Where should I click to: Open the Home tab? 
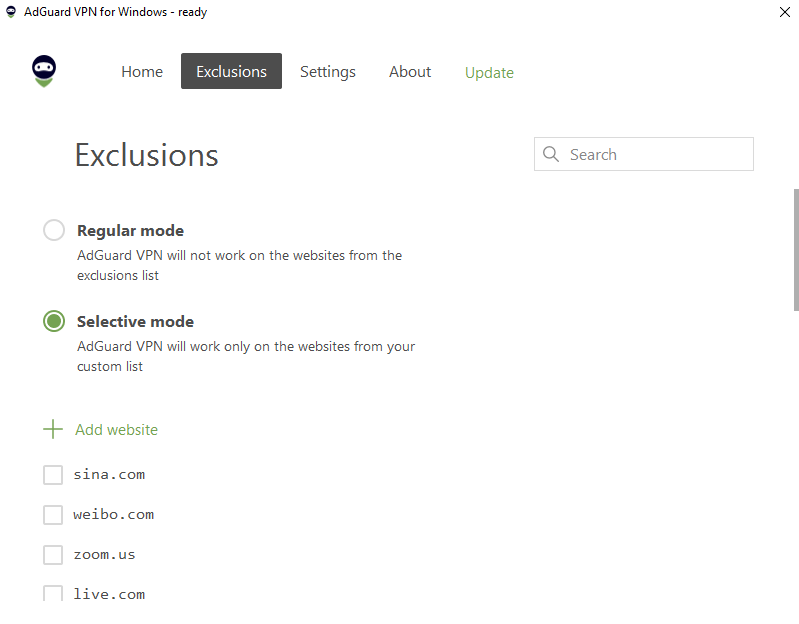tap(142, 71)
